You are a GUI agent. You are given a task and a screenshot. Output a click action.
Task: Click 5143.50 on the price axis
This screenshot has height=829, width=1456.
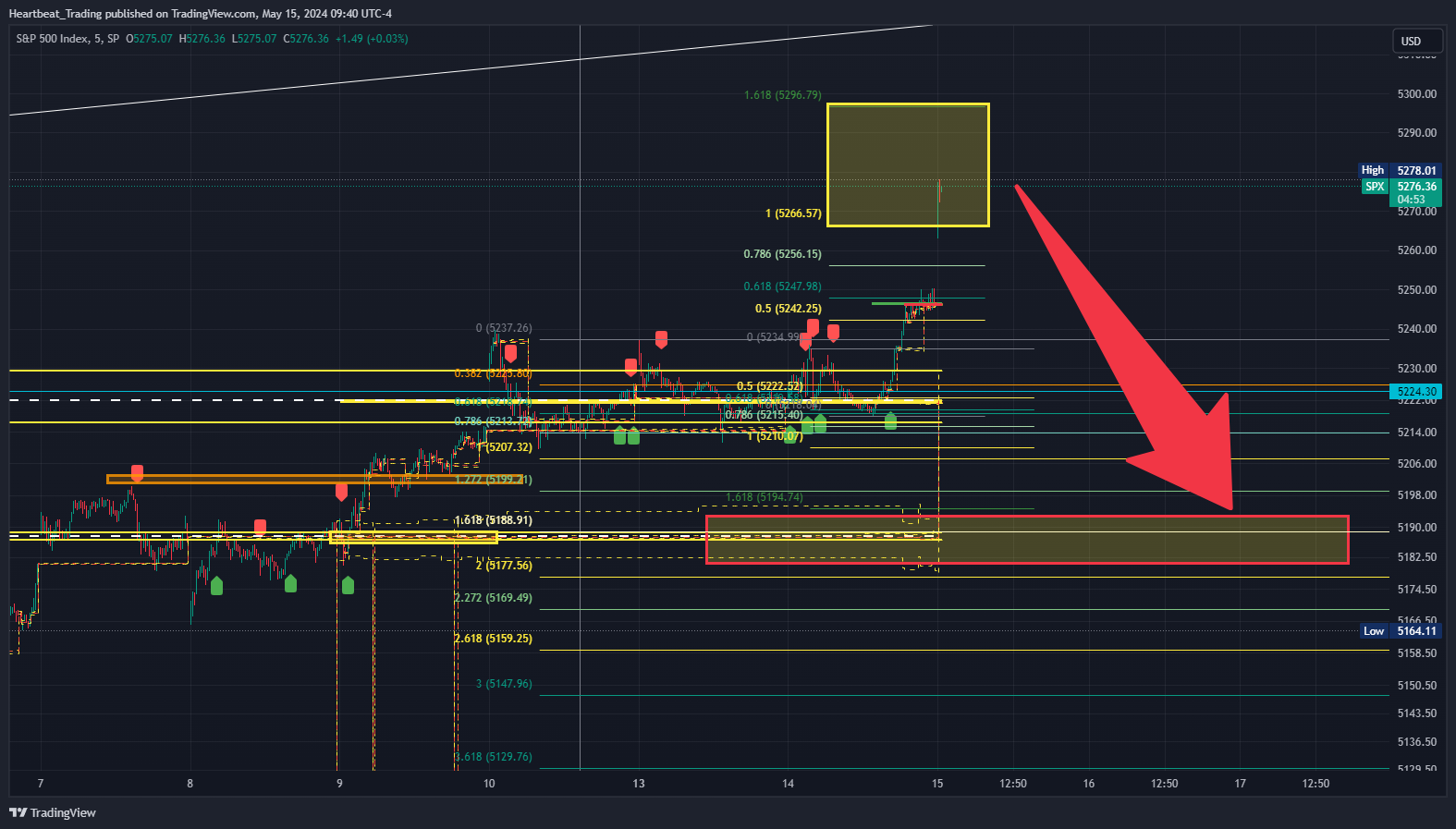pos(1417,713)
